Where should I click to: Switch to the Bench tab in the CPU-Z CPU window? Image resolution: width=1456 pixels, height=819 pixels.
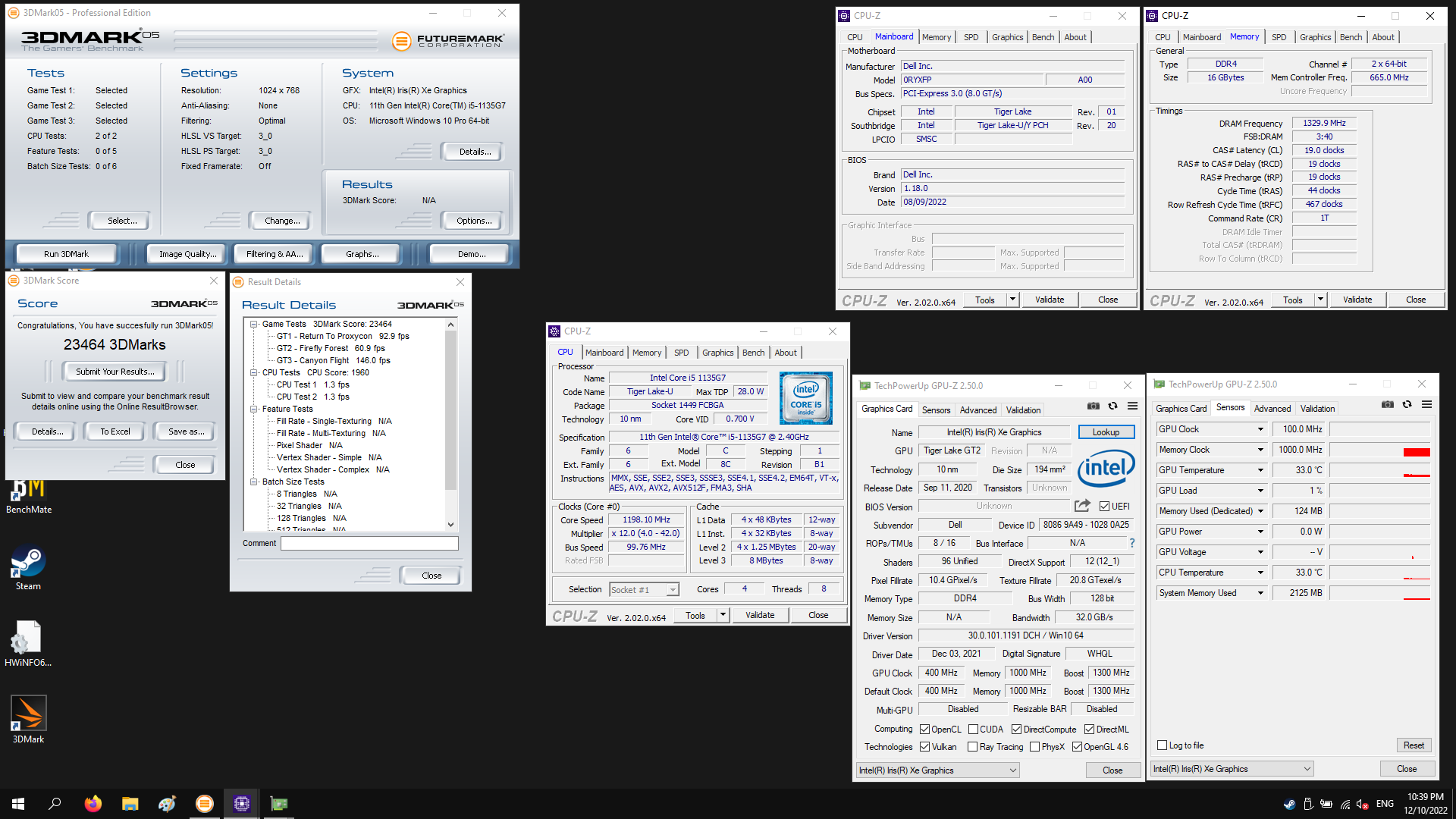coord(753,353)
